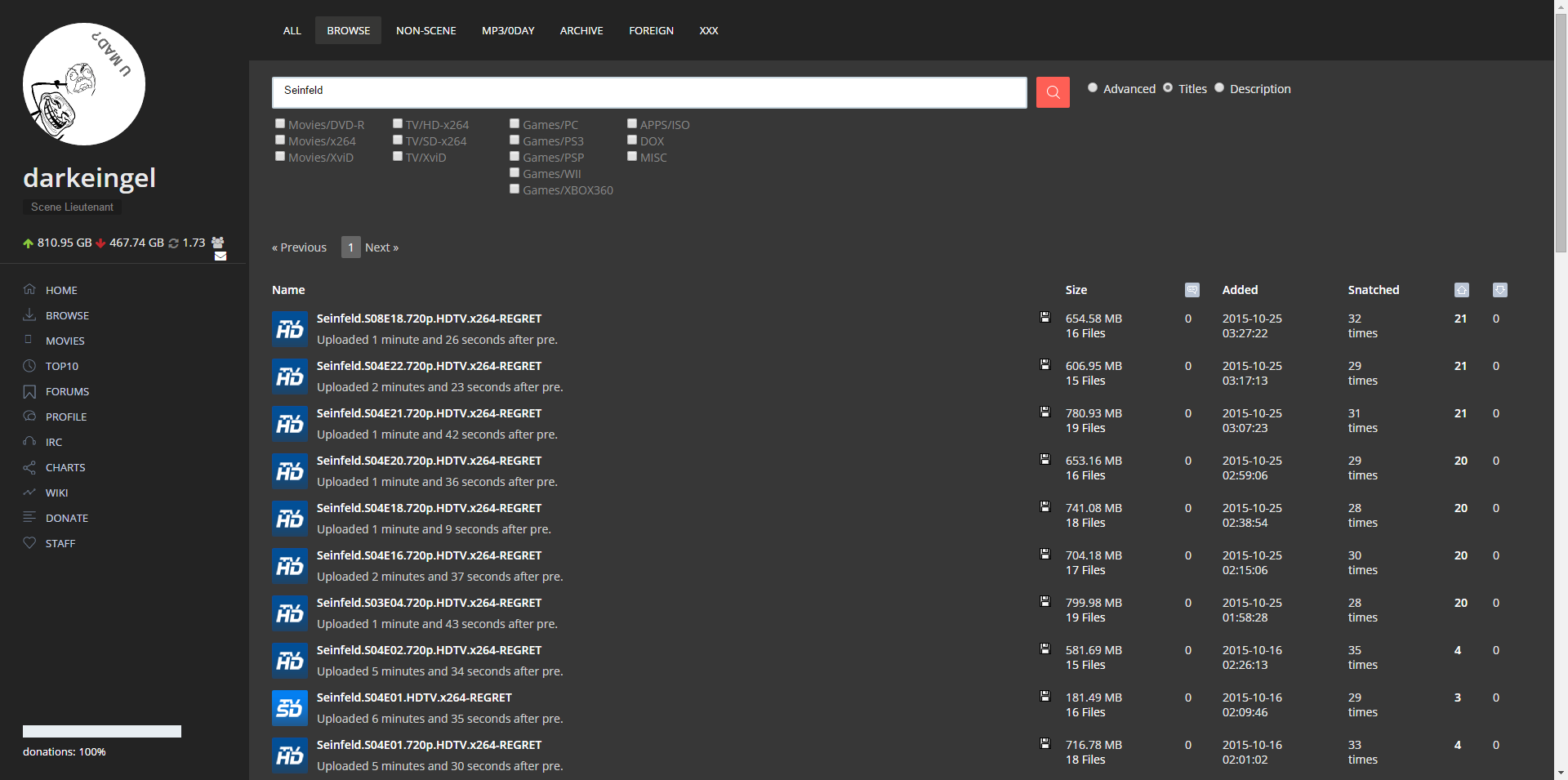Download Seinfeld.S08E18 via its floppy disk icon
Screen dimensions: 1568x780
[x=1045, y=317]
